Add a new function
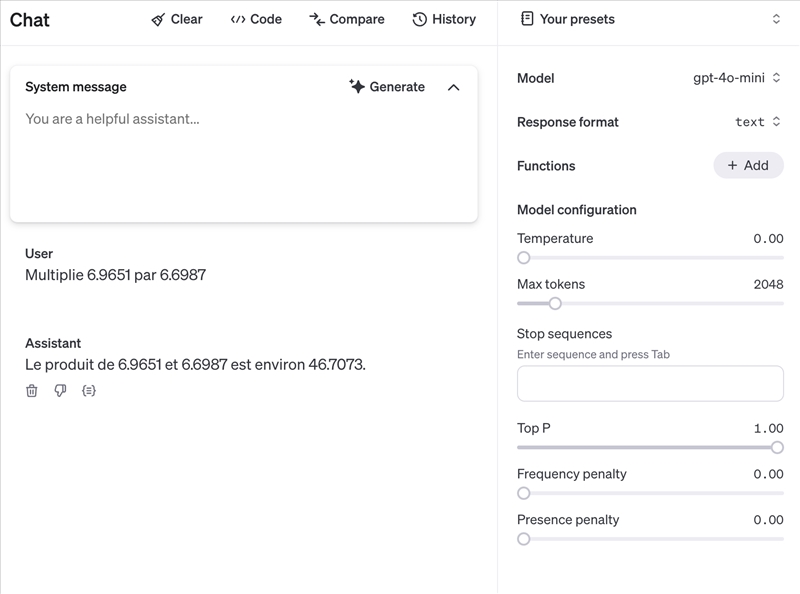The height and width of the screenshot is (594, 800). 748,165
